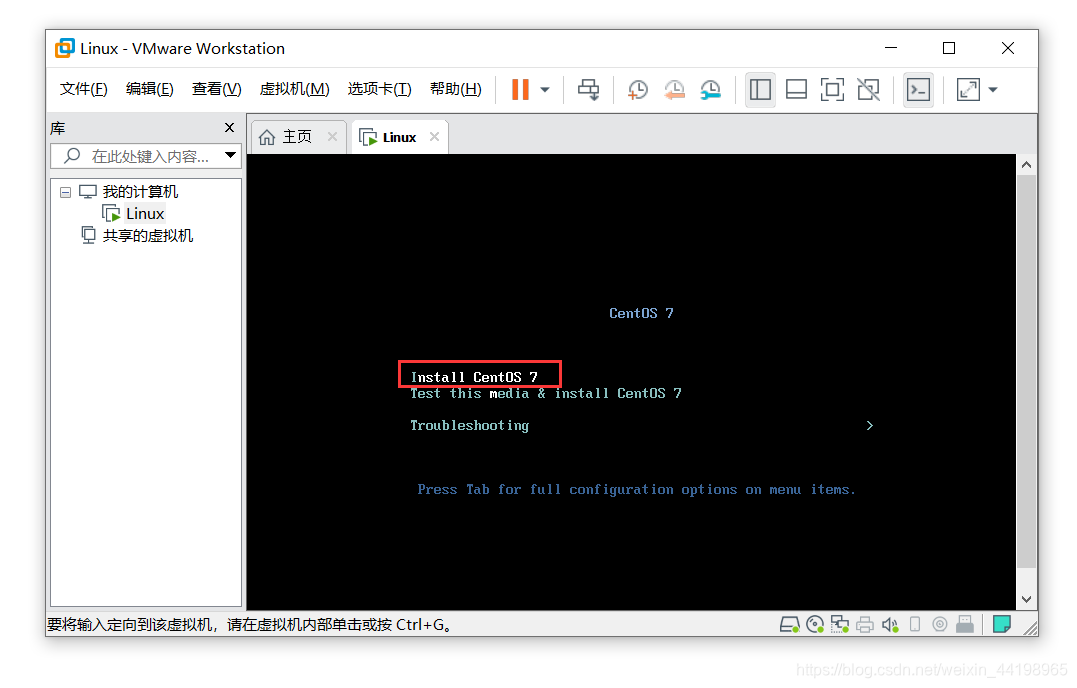Screen dimensions: 1077x688
Task: Maximize the VMware Workstation window
Action: point(949,48)
